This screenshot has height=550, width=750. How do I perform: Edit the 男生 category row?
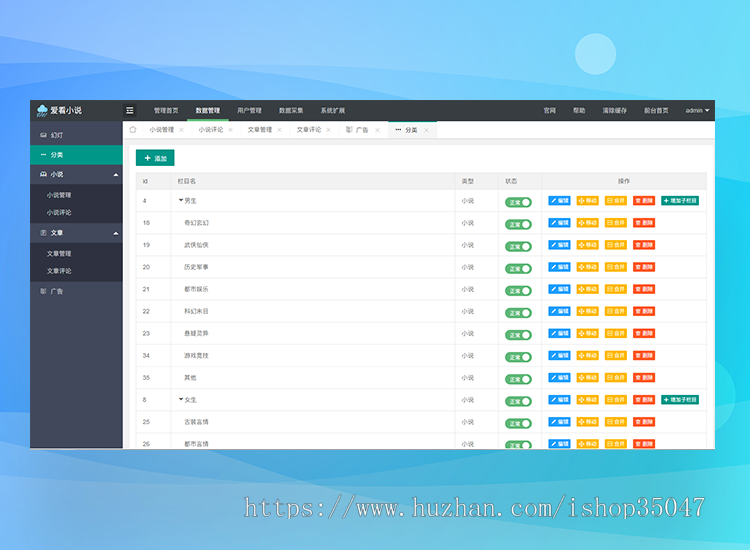tap(559, 201)
